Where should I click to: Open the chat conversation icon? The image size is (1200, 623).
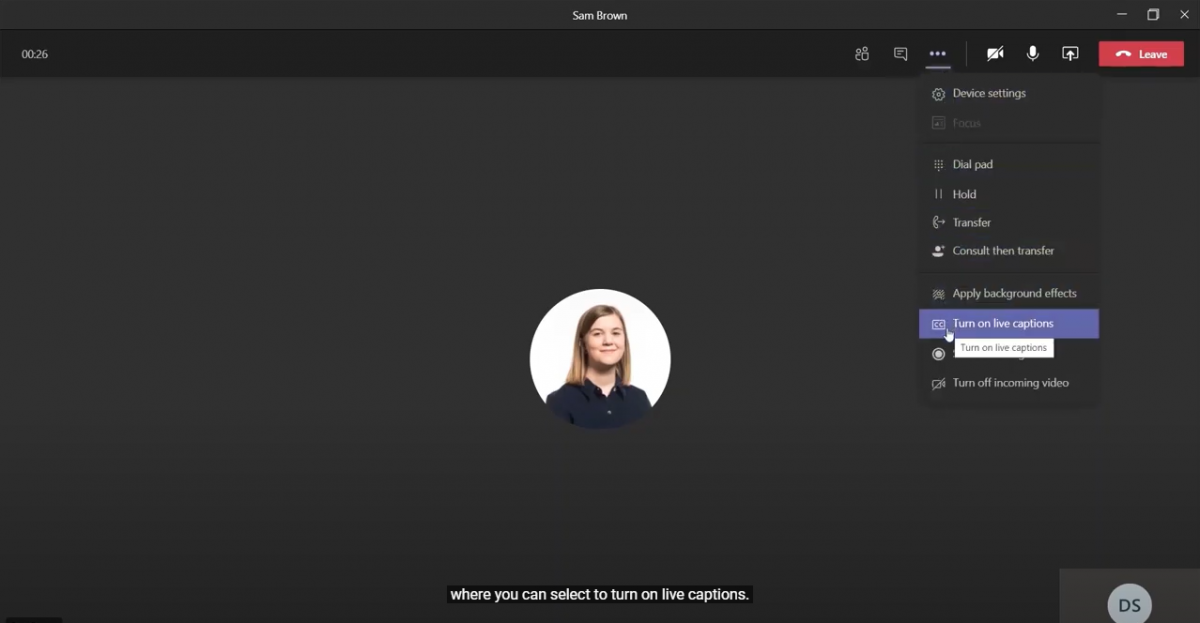[x=900, y=54]
